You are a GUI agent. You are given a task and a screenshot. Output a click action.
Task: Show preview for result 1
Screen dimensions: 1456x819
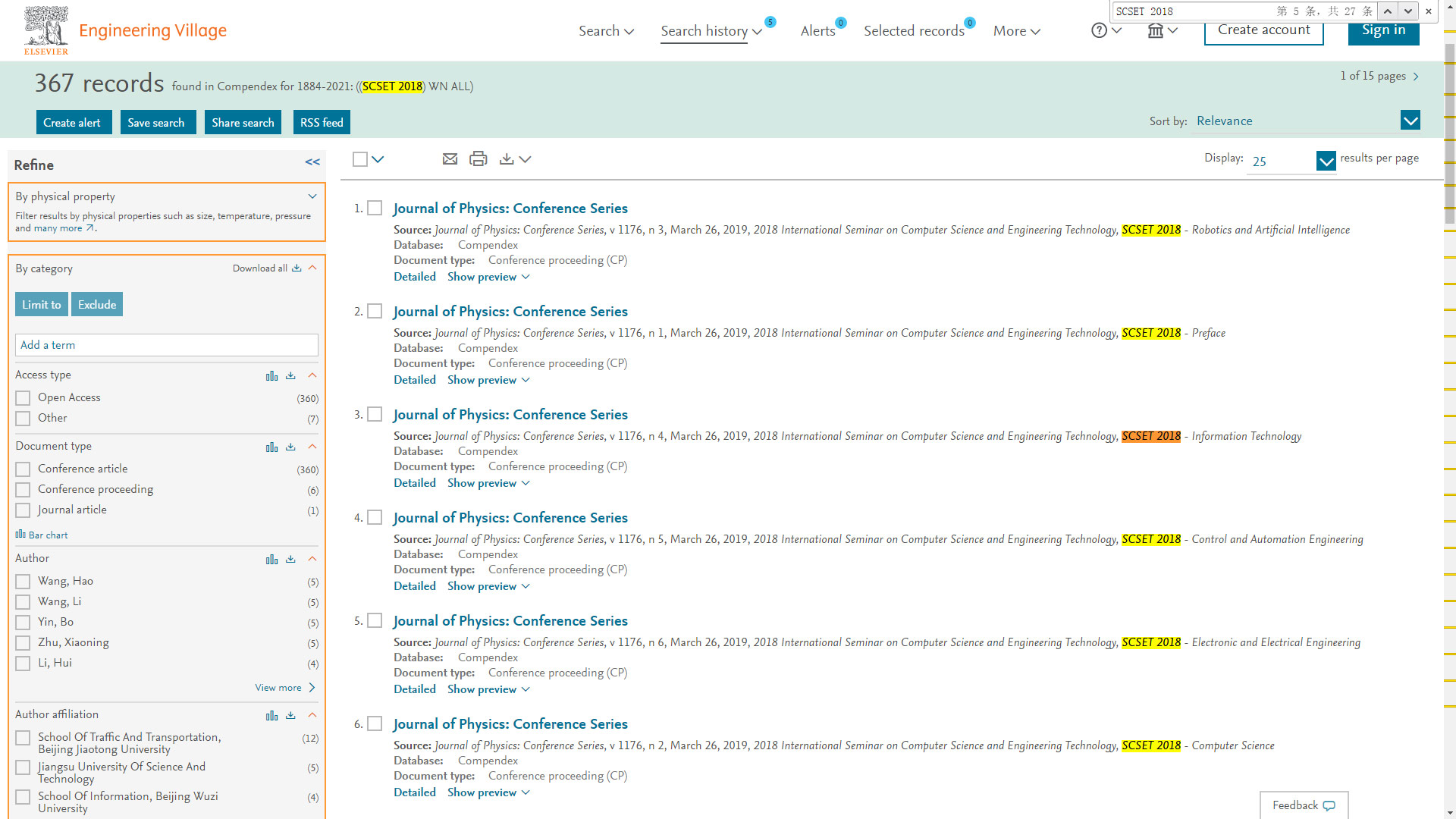(x=488, y=277)
